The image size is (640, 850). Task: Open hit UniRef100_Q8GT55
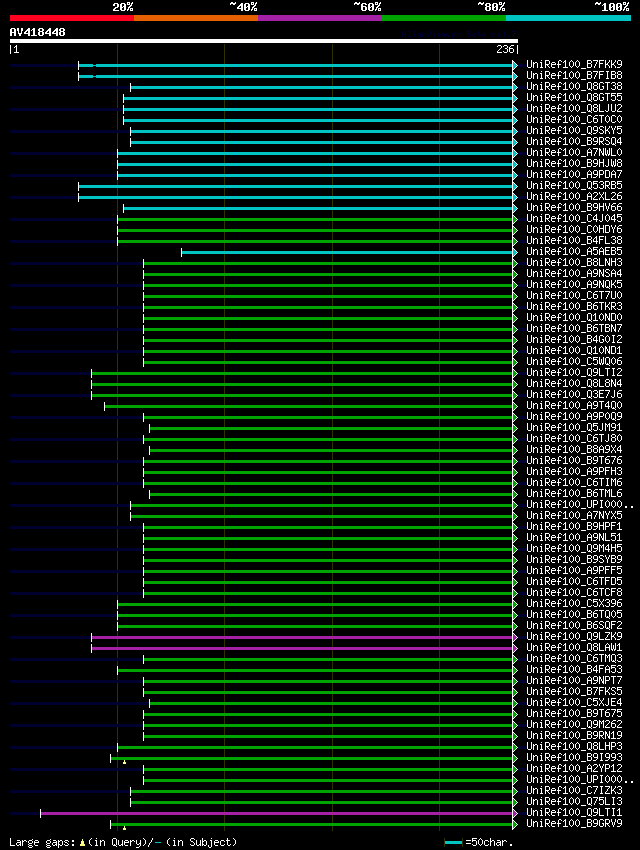pos(574,97)
